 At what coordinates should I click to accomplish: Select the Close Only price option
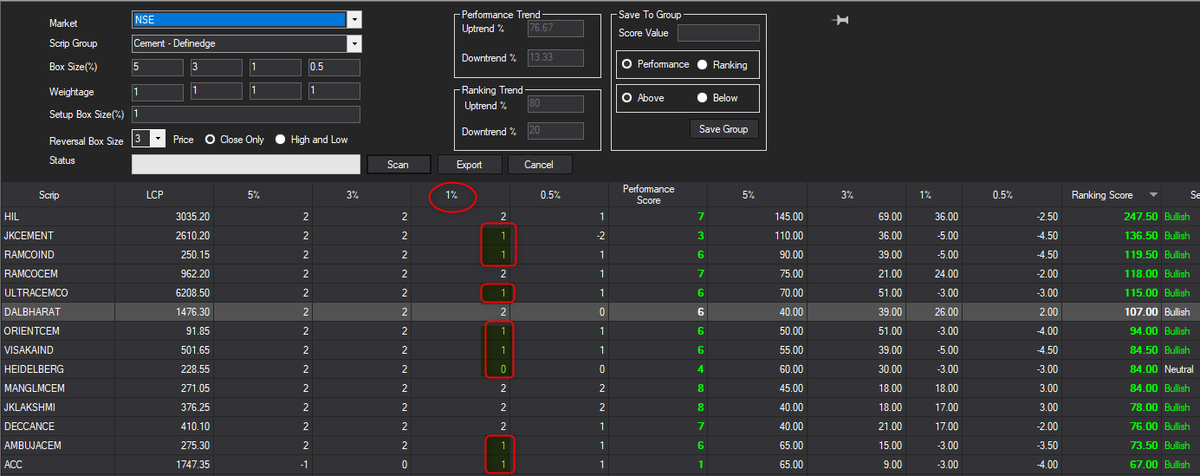pyautogui.click(x=211, y=139)
